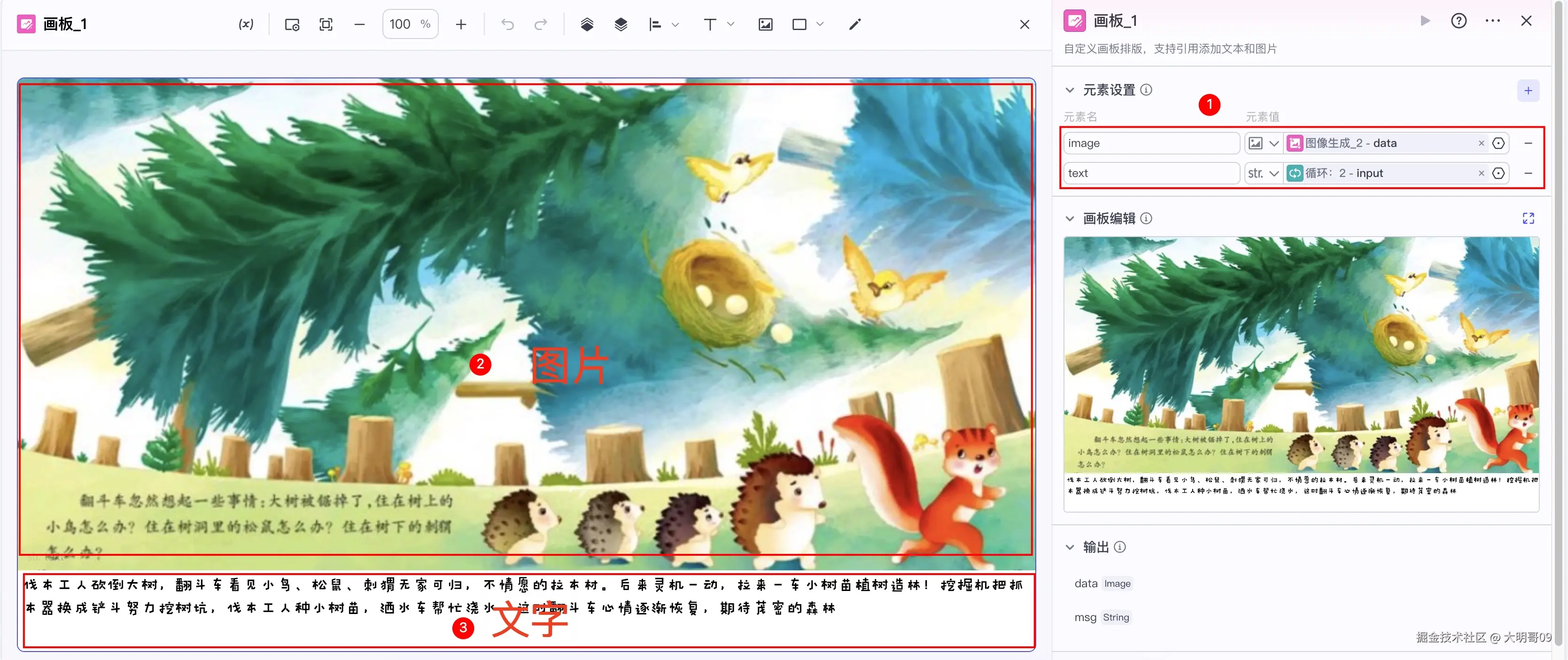Click the redo arrow icon
This screenshot has height=660, width=1568.
(x=541, y=24)
